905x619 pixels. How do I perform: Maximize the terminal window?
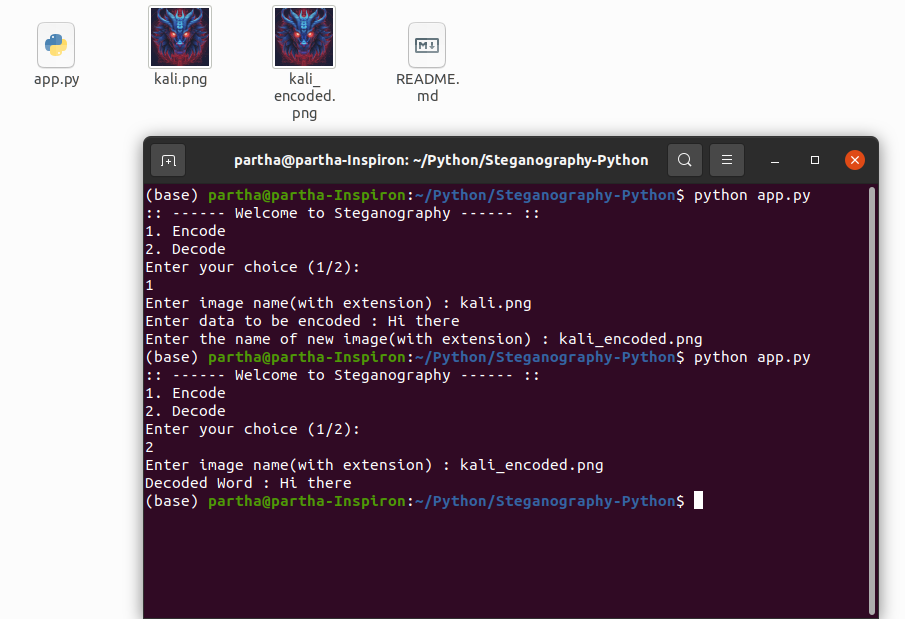(815, 160)
